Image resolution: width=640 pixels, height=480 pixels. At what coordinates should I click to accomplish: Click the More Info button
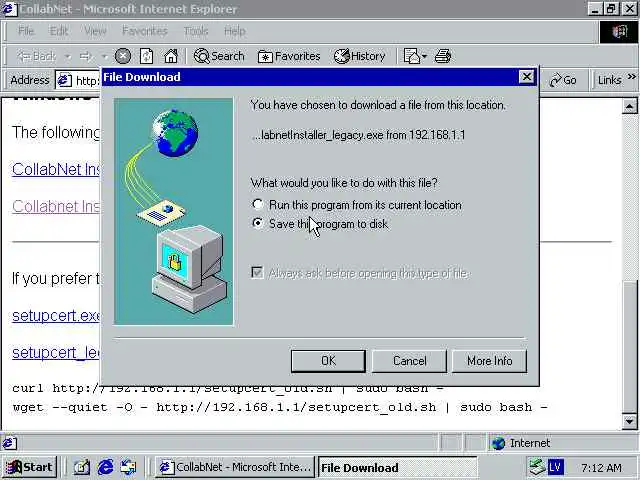[x=489, y=361]
